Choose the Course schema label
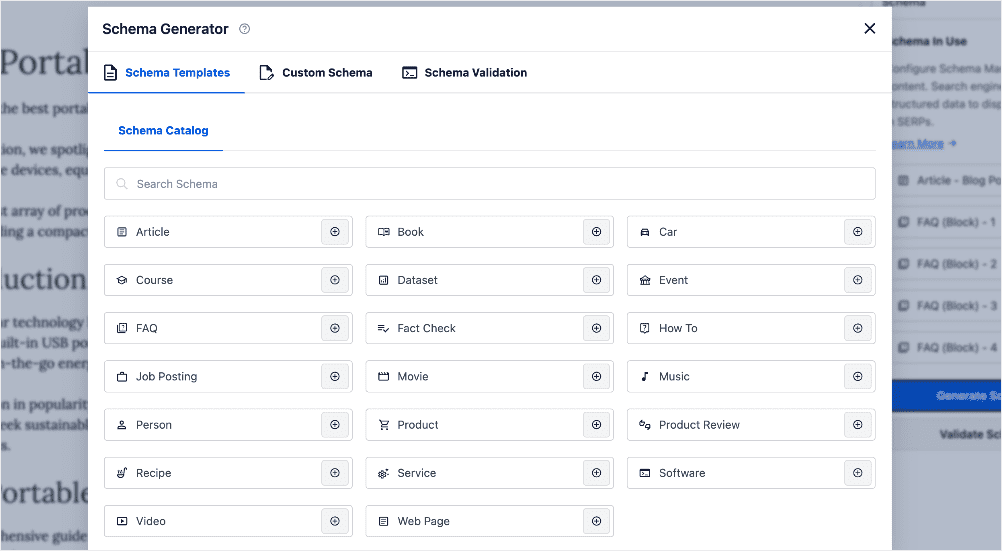 pyautogui.click(x=154, y=280)
